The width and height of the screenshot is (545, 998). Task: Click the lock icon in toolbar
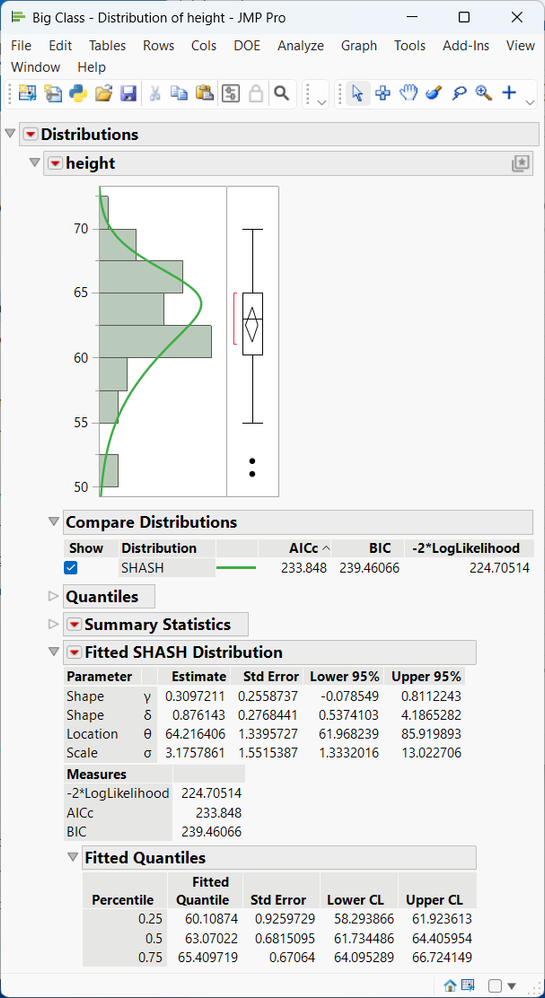[255, 94]
